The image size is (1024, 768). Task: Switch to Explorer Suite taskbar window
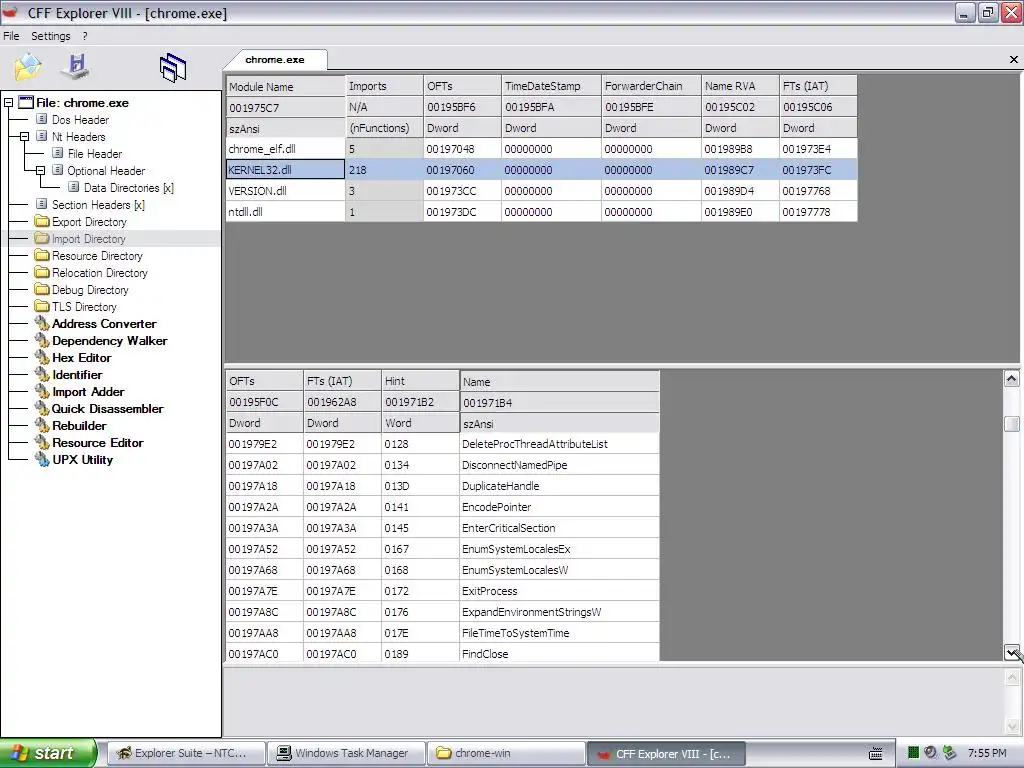tap(185, 753)
